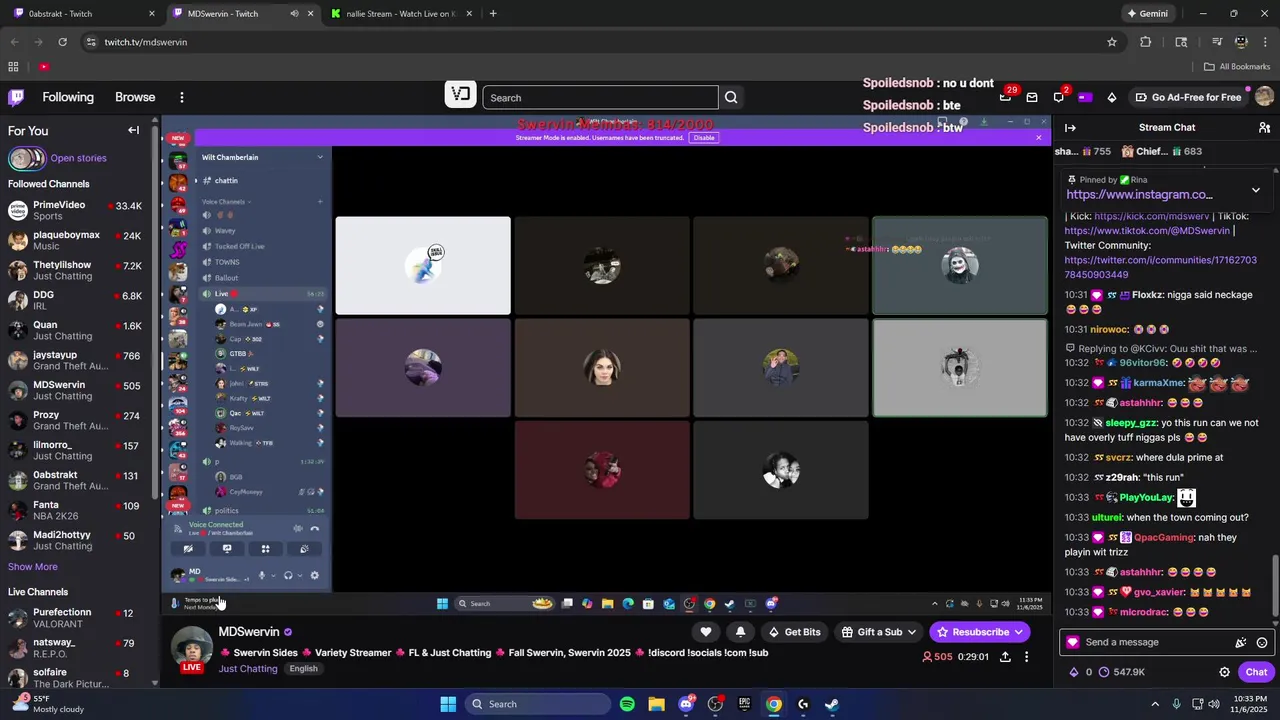
Task: Open stories from the sidebar
Action: click(x=58, y=158)
